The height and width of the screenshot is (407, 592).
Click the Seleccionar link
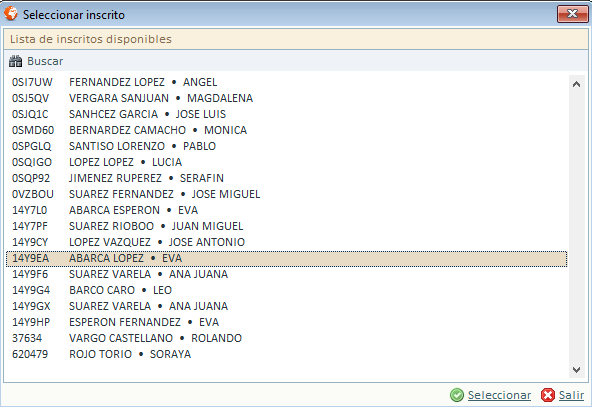pos(499,395)
